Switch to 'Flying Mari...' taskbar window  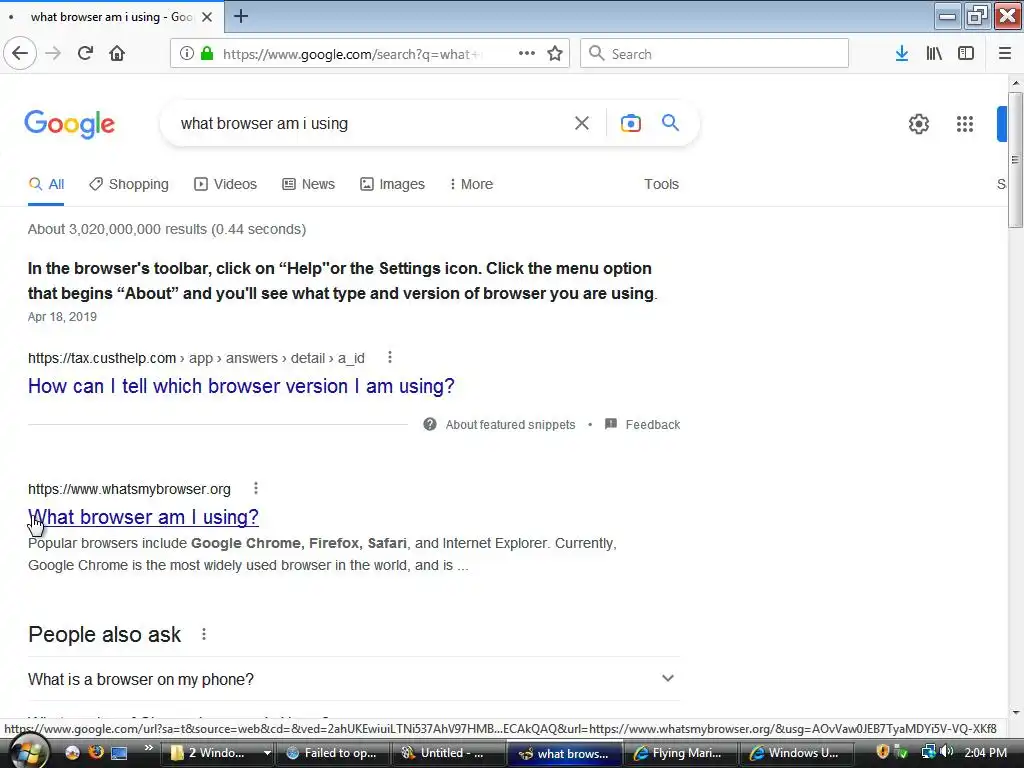680,753
